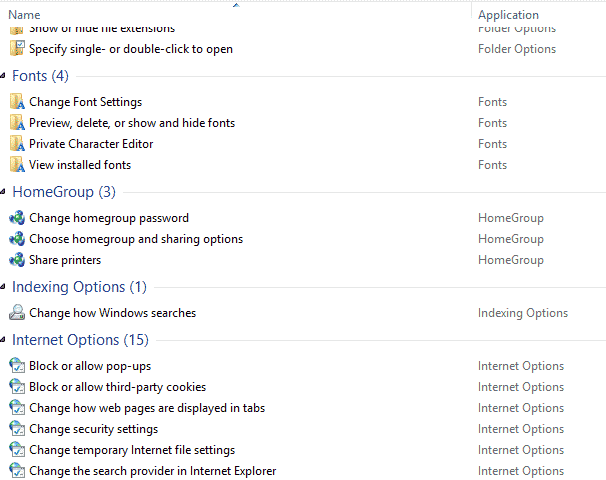Collapse the Fonts (4) group header
This screenshot has width=606, height=480.
pos(40,76)
